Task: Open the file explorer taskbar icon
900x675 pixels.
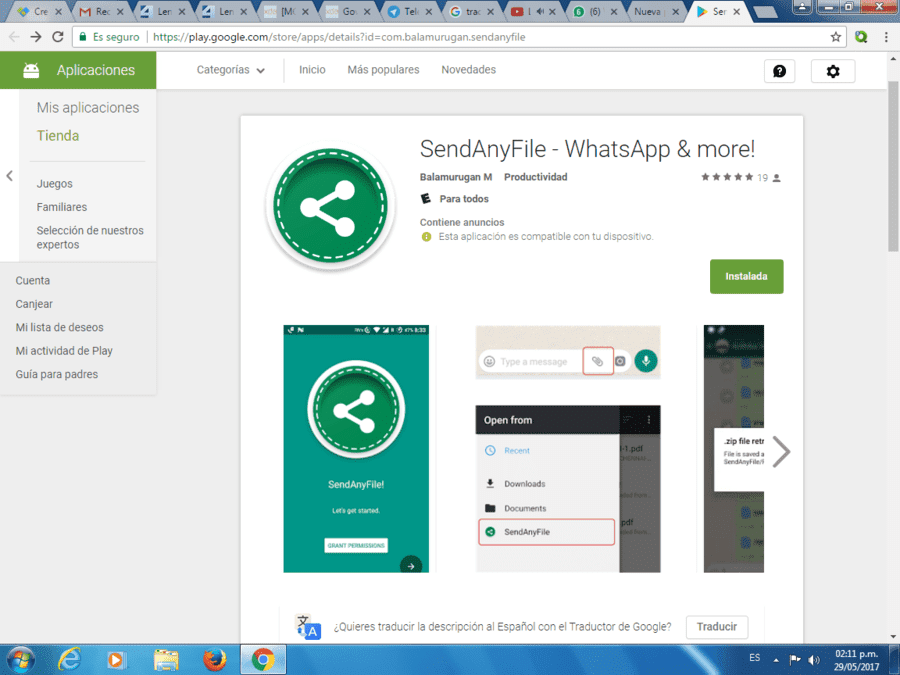Action: coord(166,660)
